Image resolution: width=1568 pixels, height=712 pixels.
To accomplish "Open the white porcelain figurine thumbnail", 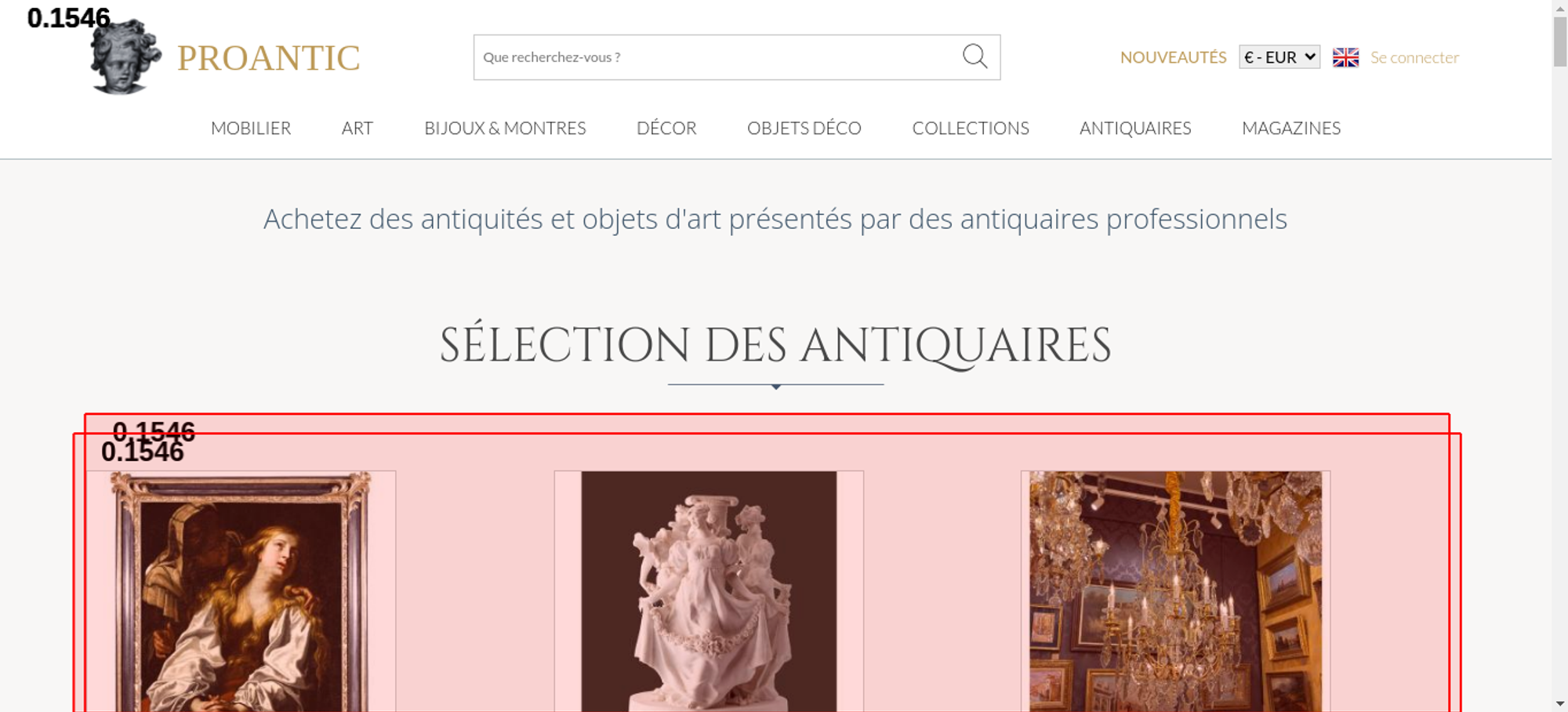I will (x=709, y=591).
